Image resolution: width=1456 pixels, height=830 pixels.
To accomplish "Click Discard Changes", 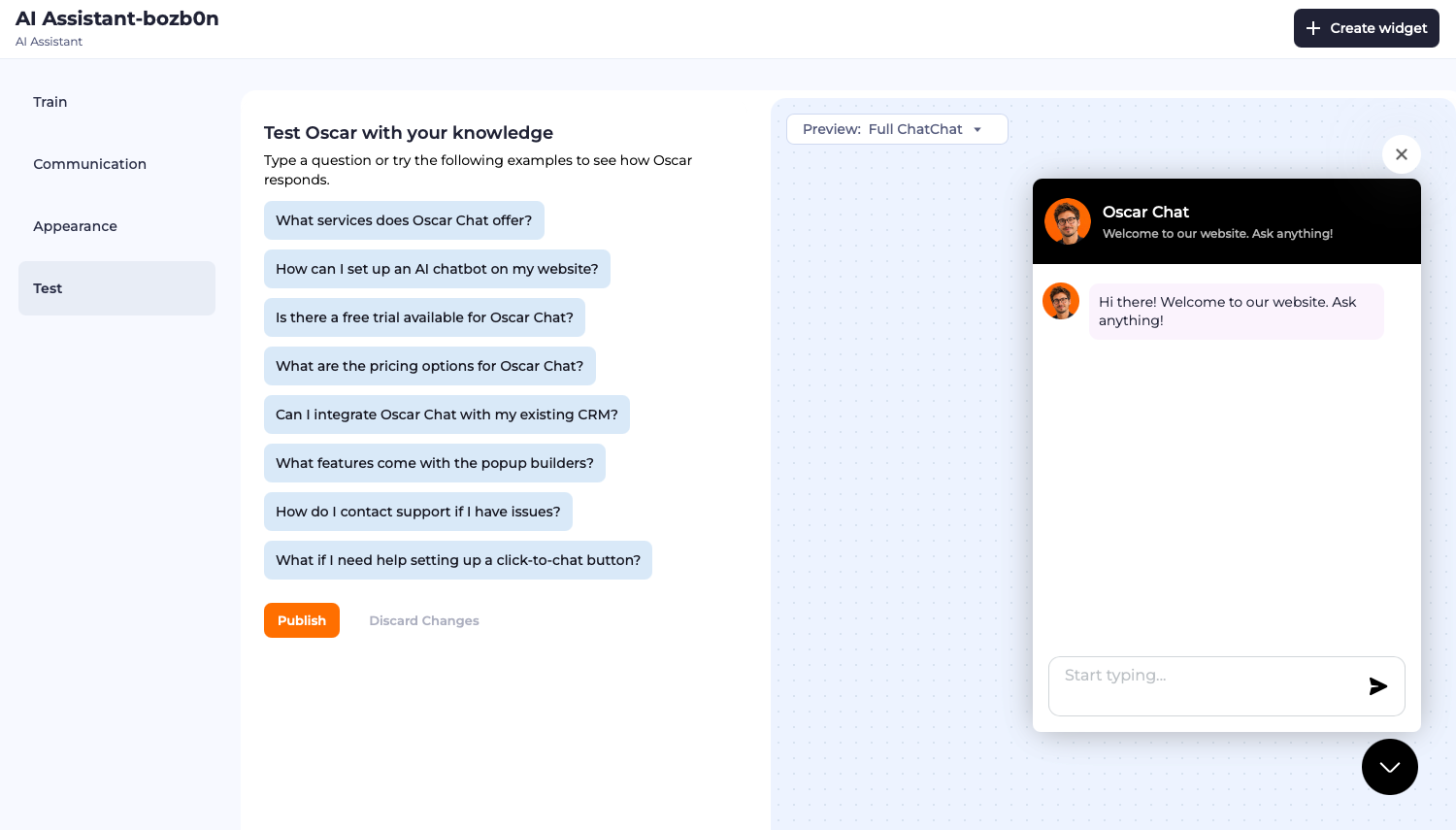I will click(424, 620).
